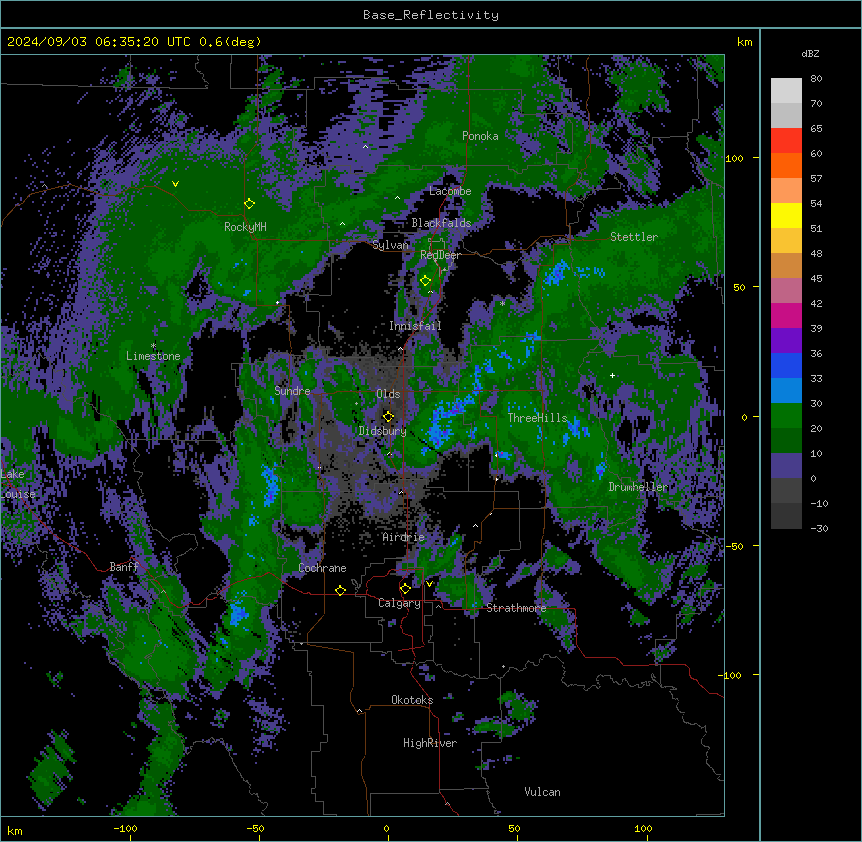The width and height of the screenshot is (862, 842).
Task: Click the Stettler label
Action: click(x=634, y=237)
